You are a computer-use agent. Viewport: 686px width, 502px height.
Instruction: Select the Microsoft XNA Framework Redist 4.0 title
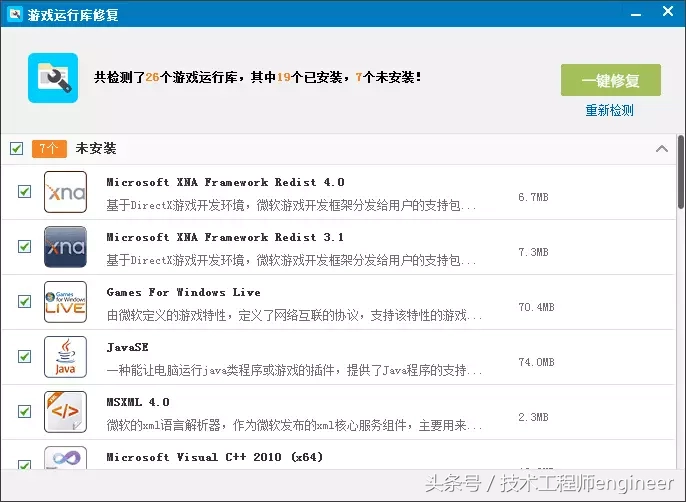pos(225,182)
